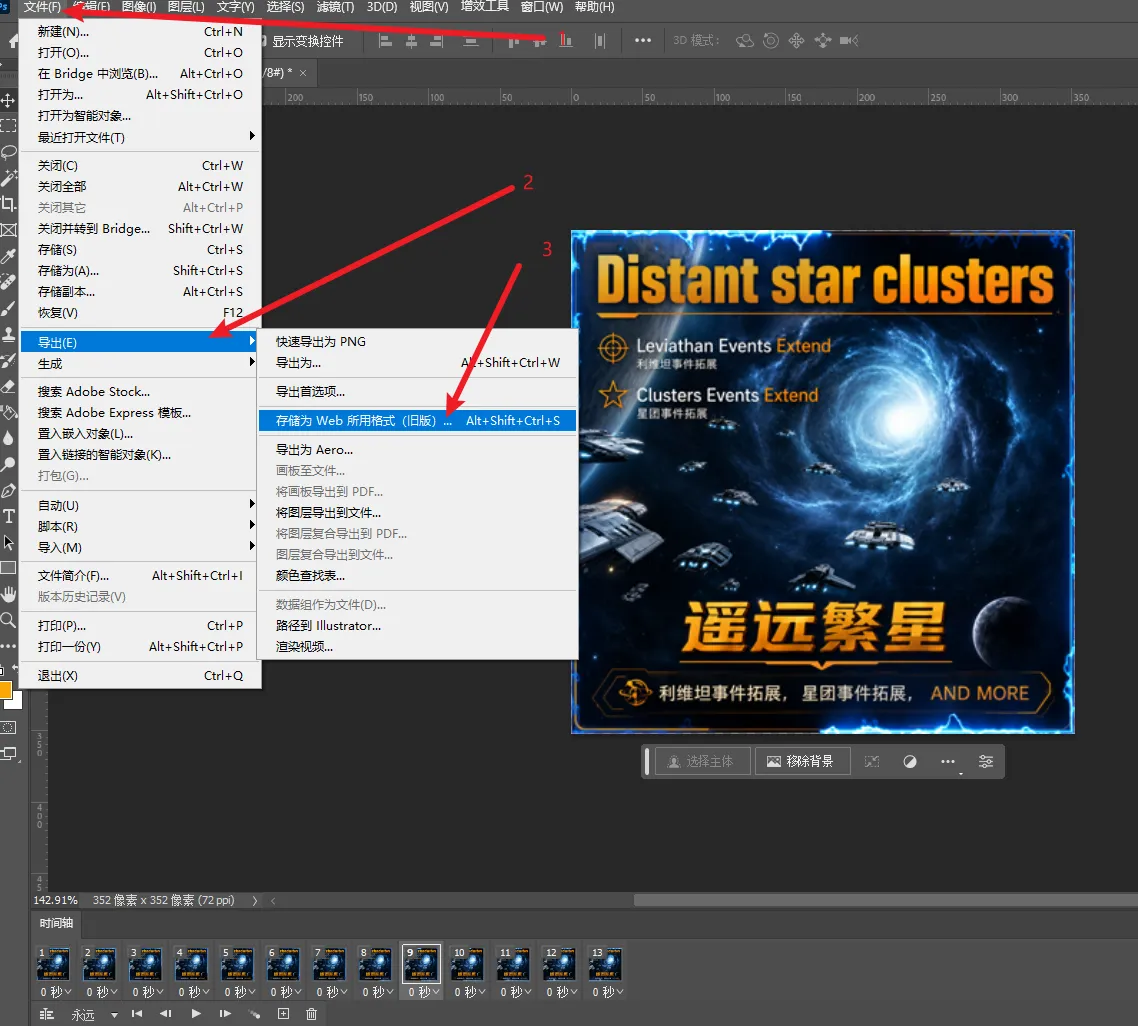The height and width of the screenshot is (1026, 1138).
Task: Click align left edges icon
Action: (386, 41)
